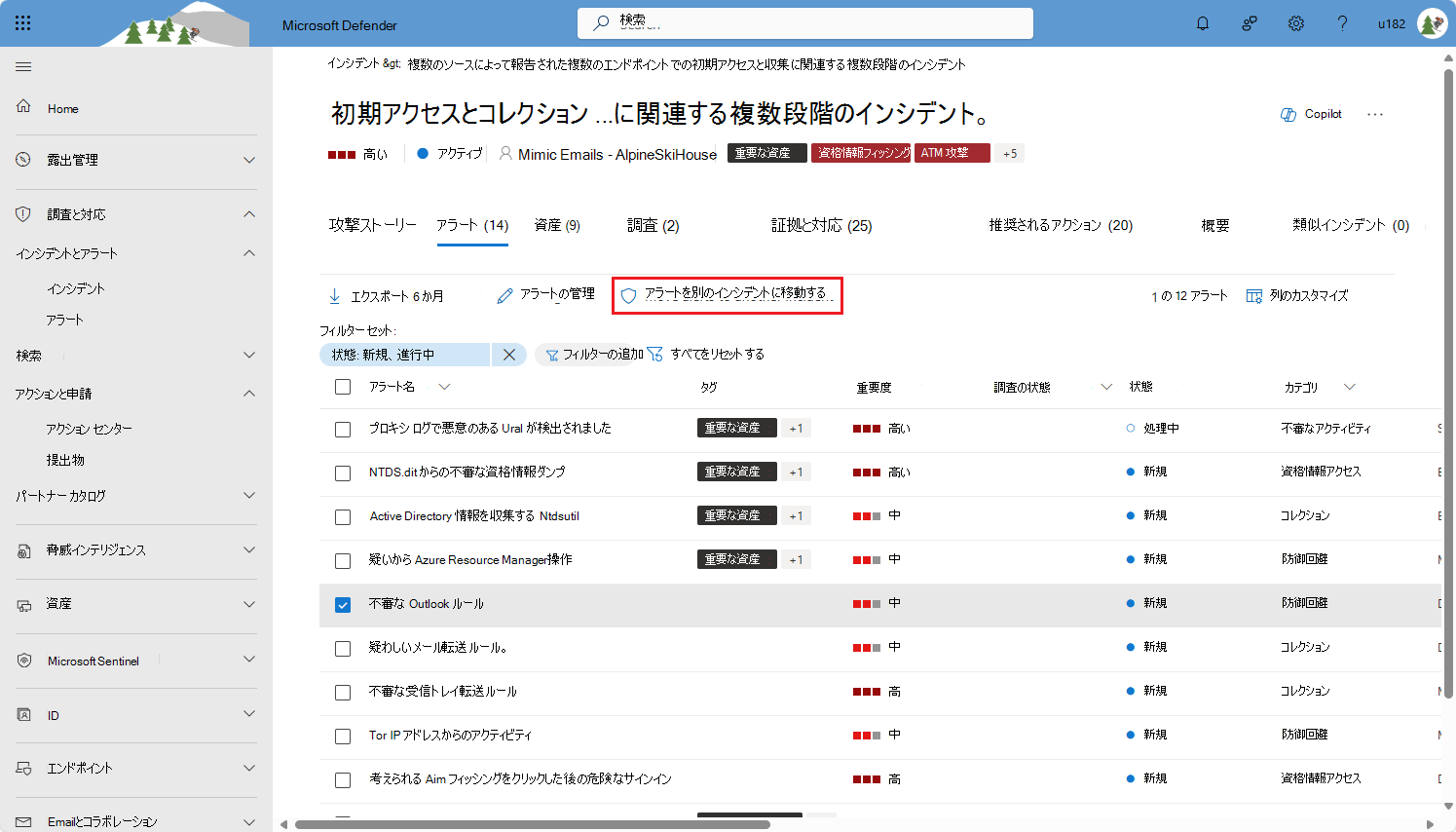1456x832 pixels.
Task: Switch to the 攻撃ストーリー tab
Action: 373,225
